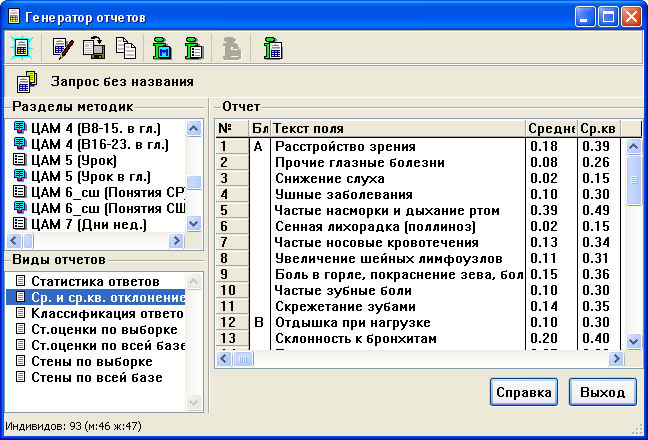The height and width of the screenshot is (440, 648).
Task: Click row 'Расстройство зрения' in report
Action: pyautogui.click(x=417, y=146)
